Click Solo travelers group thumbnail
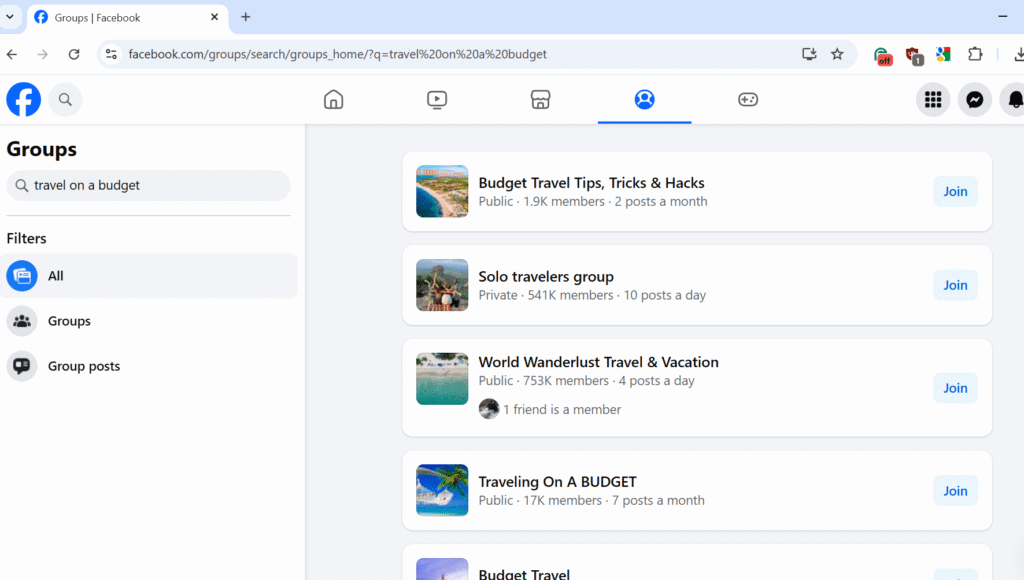 [x=442, y=285]
